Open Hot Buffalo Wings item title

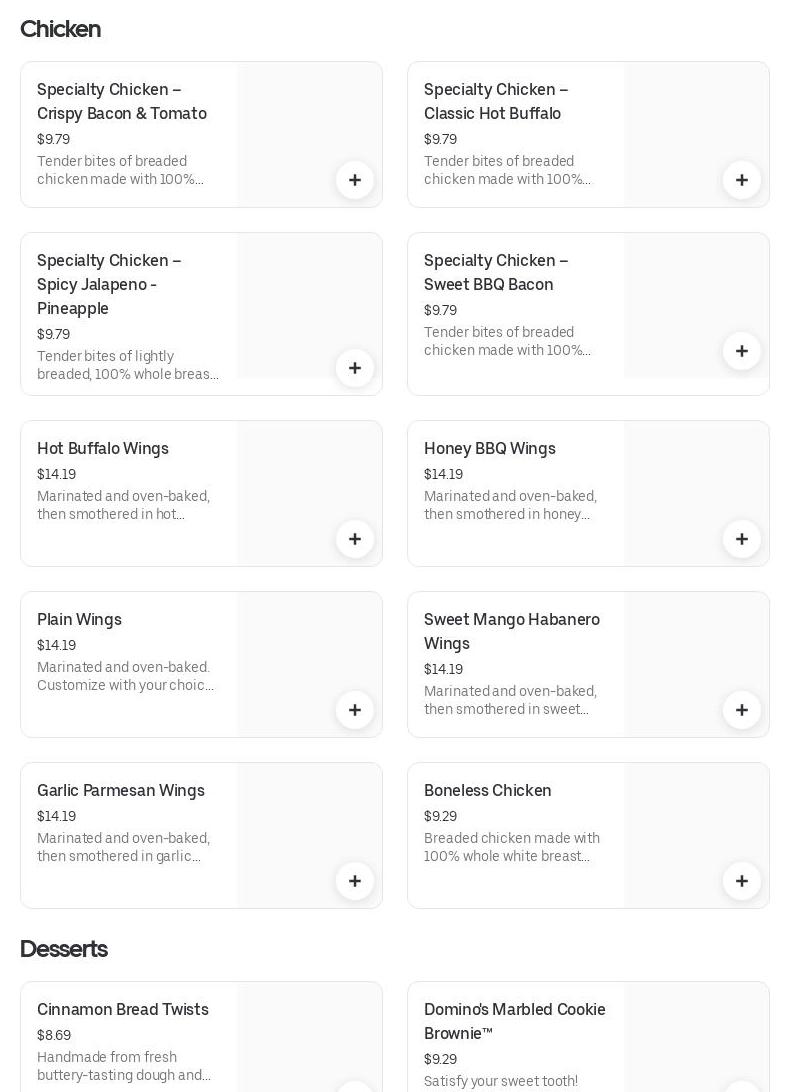tap(103, 449)
